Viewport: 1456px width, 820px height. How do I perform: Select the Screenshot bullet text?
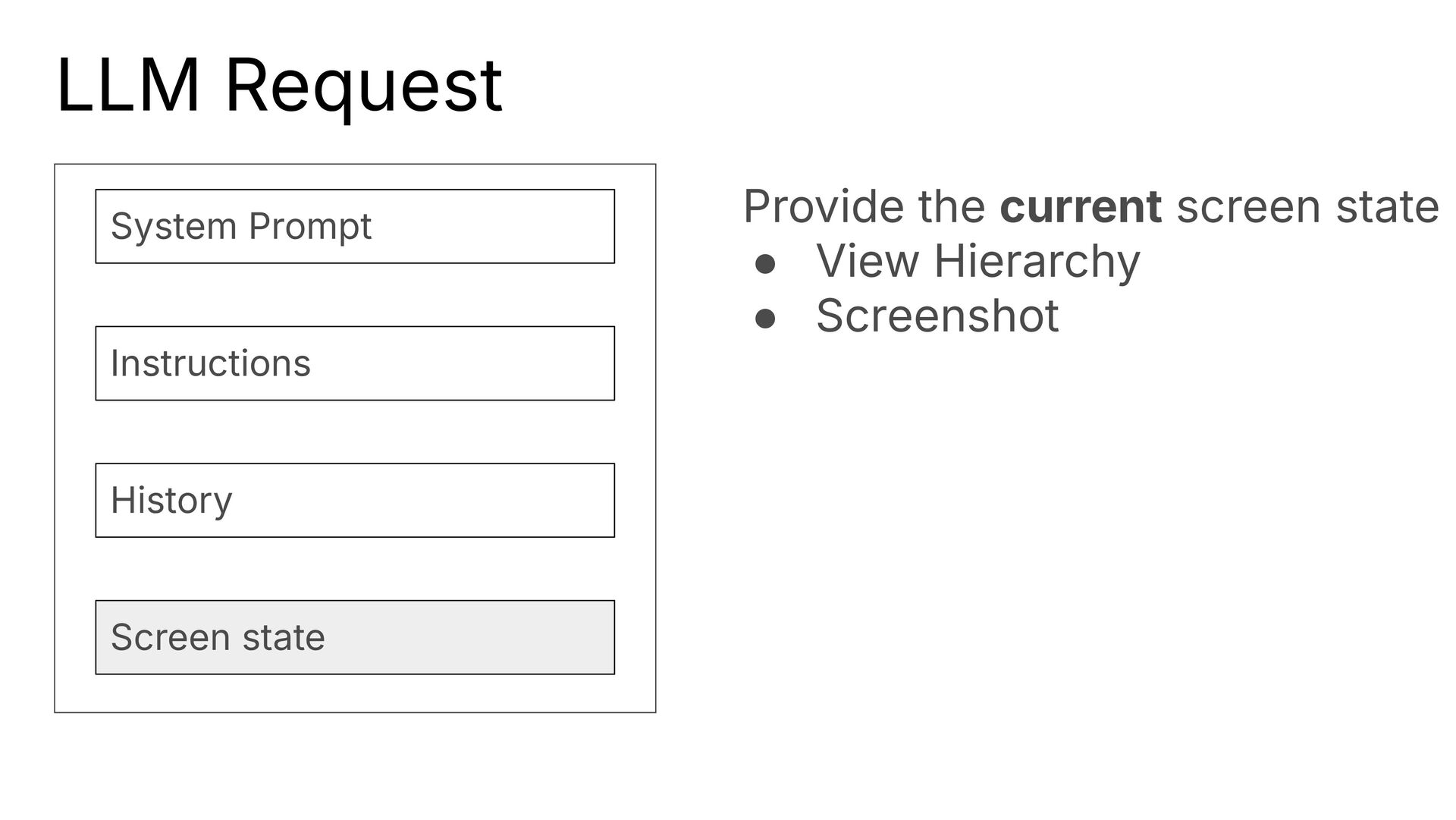point(937,316)
